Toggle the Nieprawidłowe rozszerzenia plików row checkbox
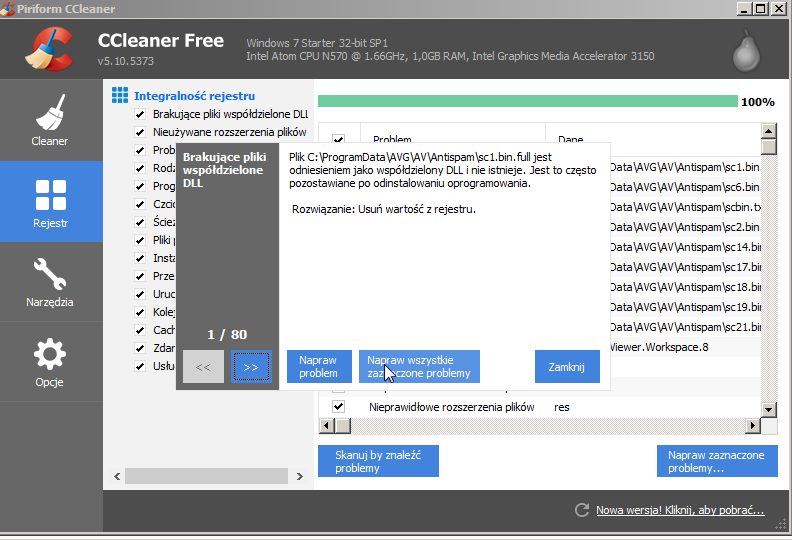Screen dimensions: 792x540 [x=338, y=407]
